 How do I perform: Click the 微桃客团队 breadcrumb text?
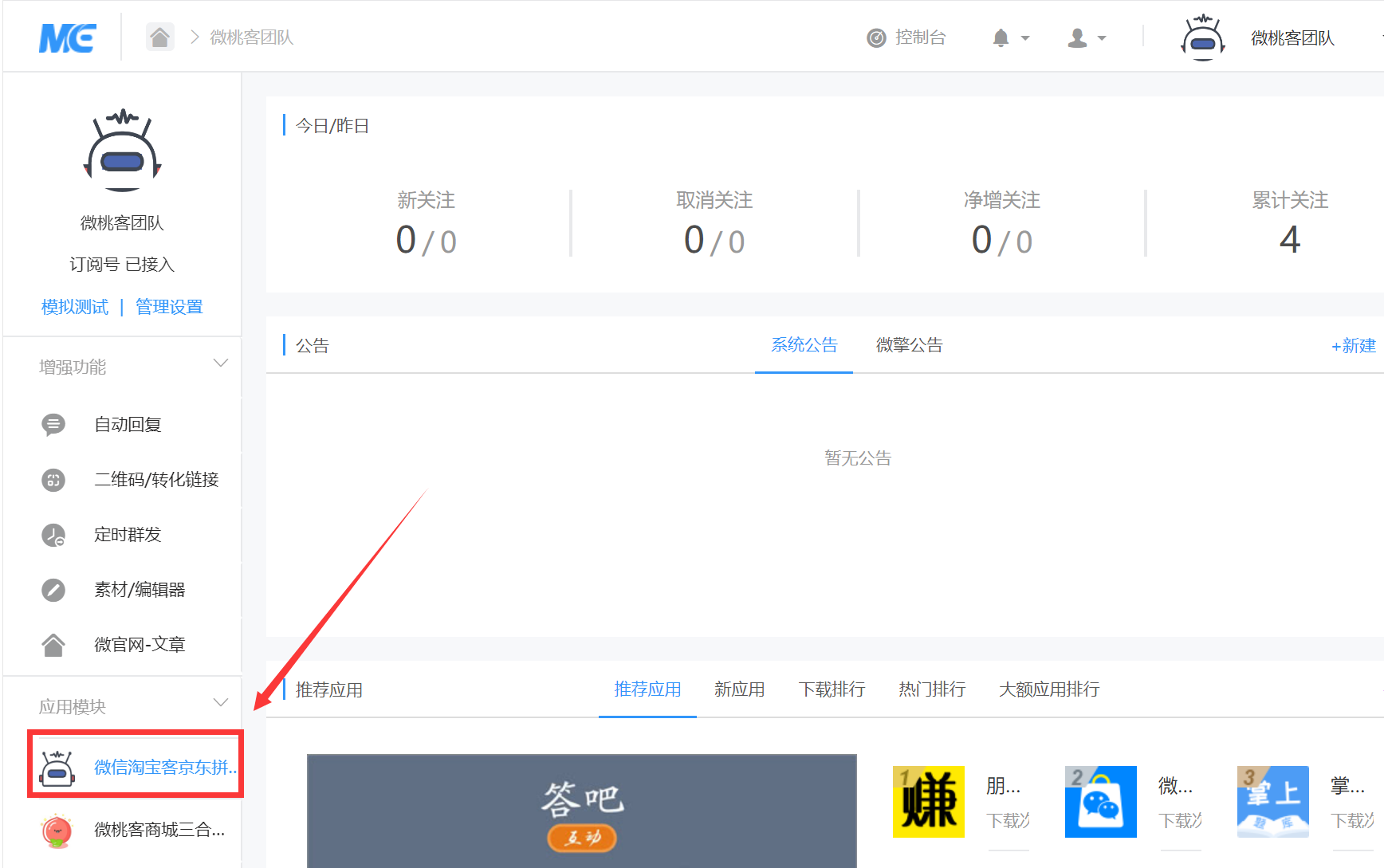(252, 37)
